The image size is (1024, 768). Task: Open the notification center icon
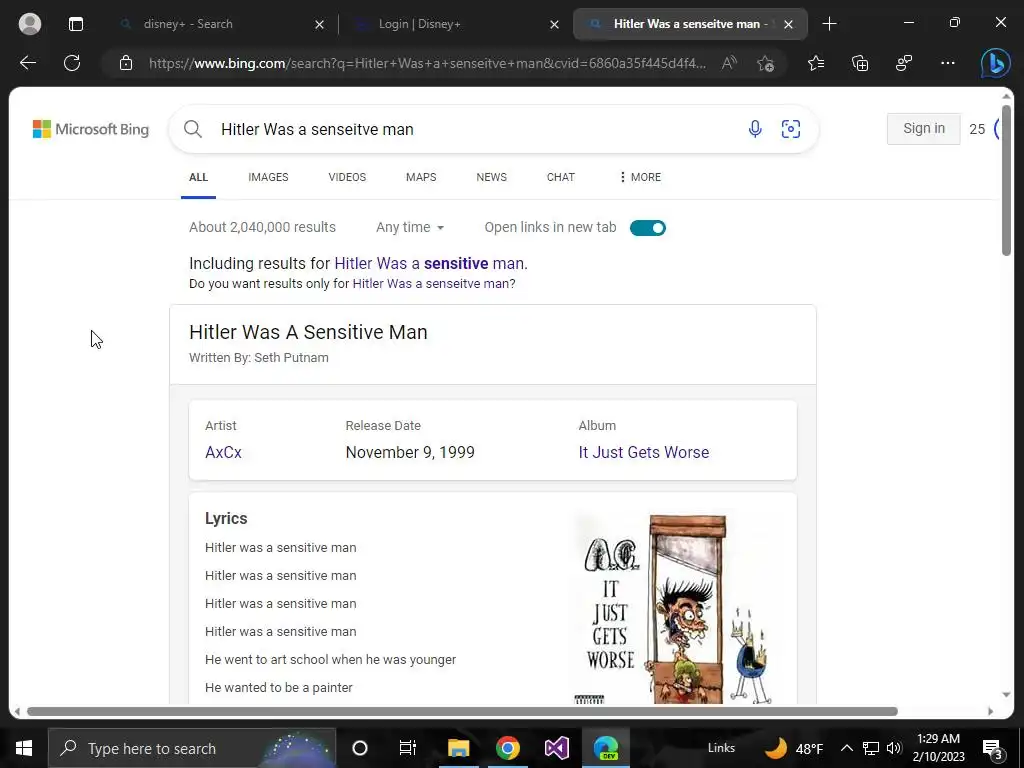(993, 749)
